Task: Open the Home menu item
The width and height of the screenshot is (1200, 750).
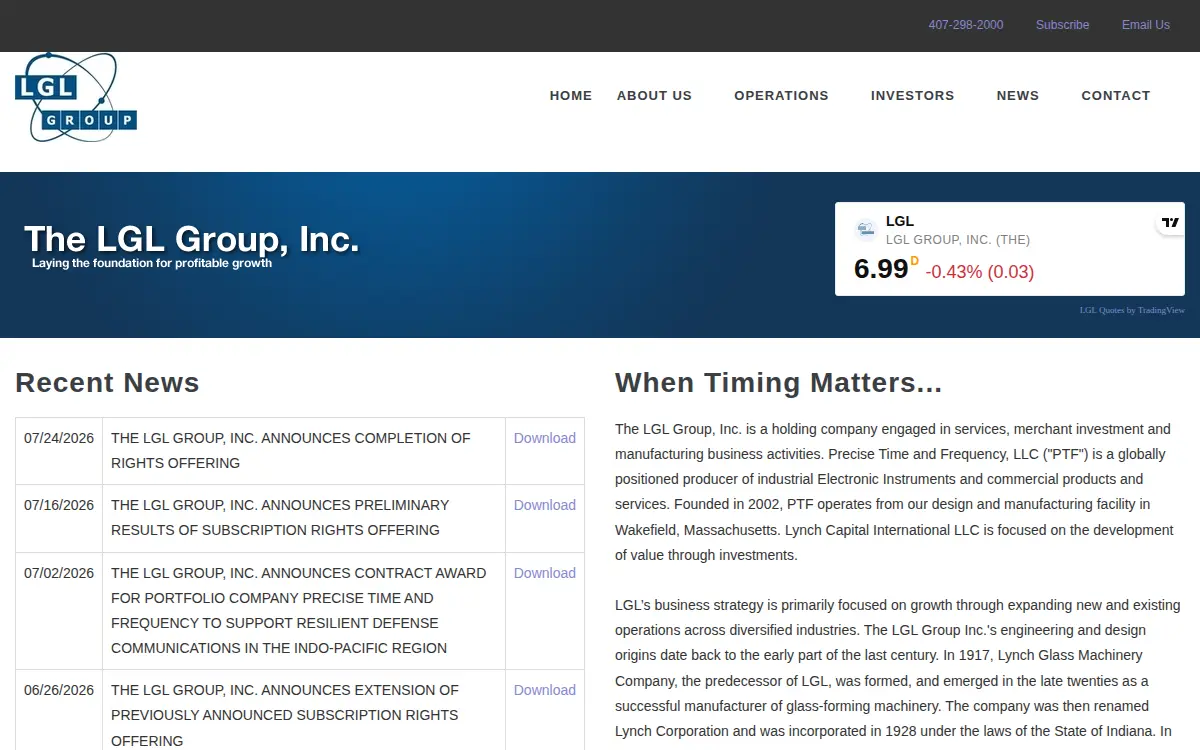Action: click(x=571, y=96)
